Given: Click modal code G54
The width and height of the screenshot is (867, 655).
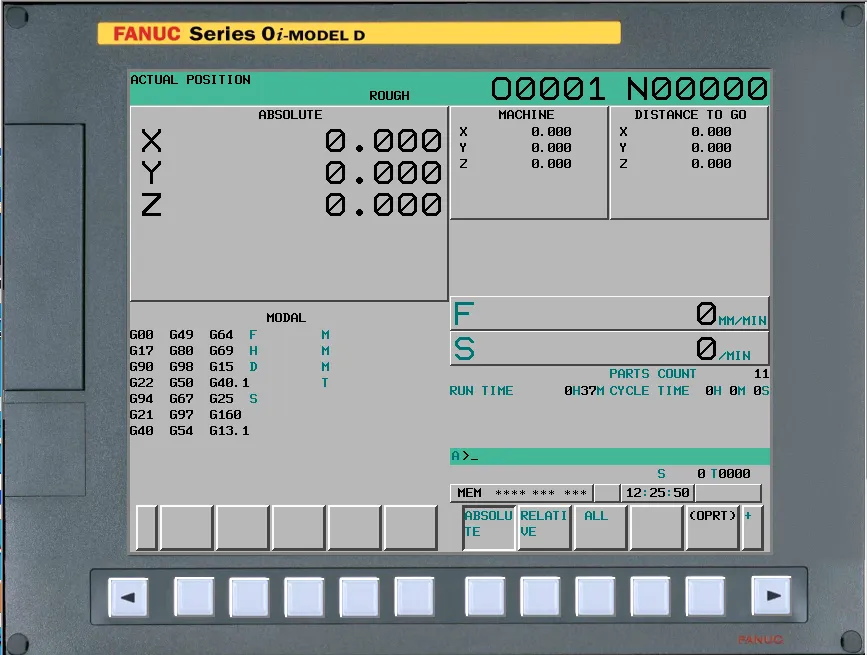Looking at the screenshot, I should pos(181,431).
